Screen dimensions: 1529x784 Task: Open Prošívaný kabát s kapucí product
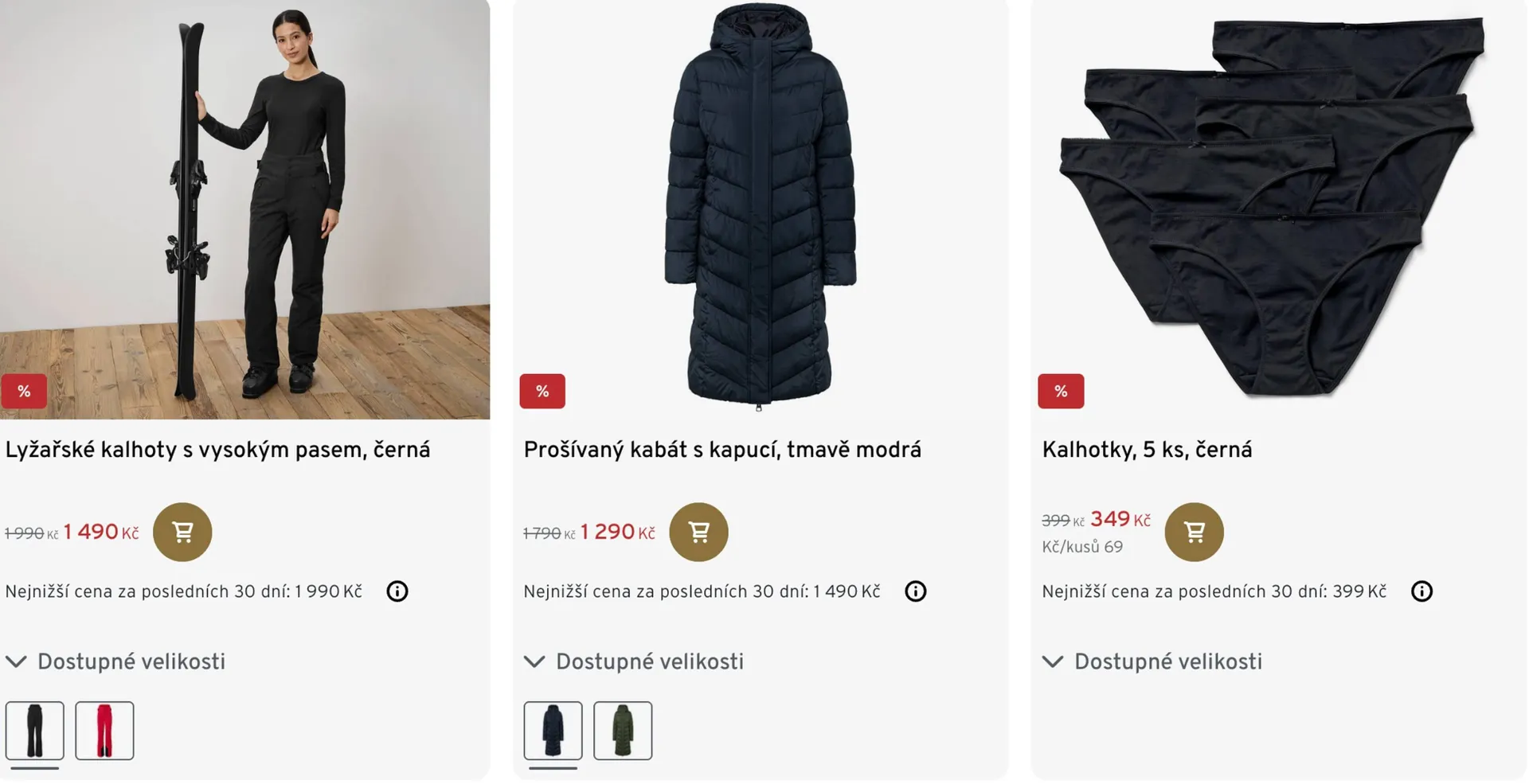point(722,450)
